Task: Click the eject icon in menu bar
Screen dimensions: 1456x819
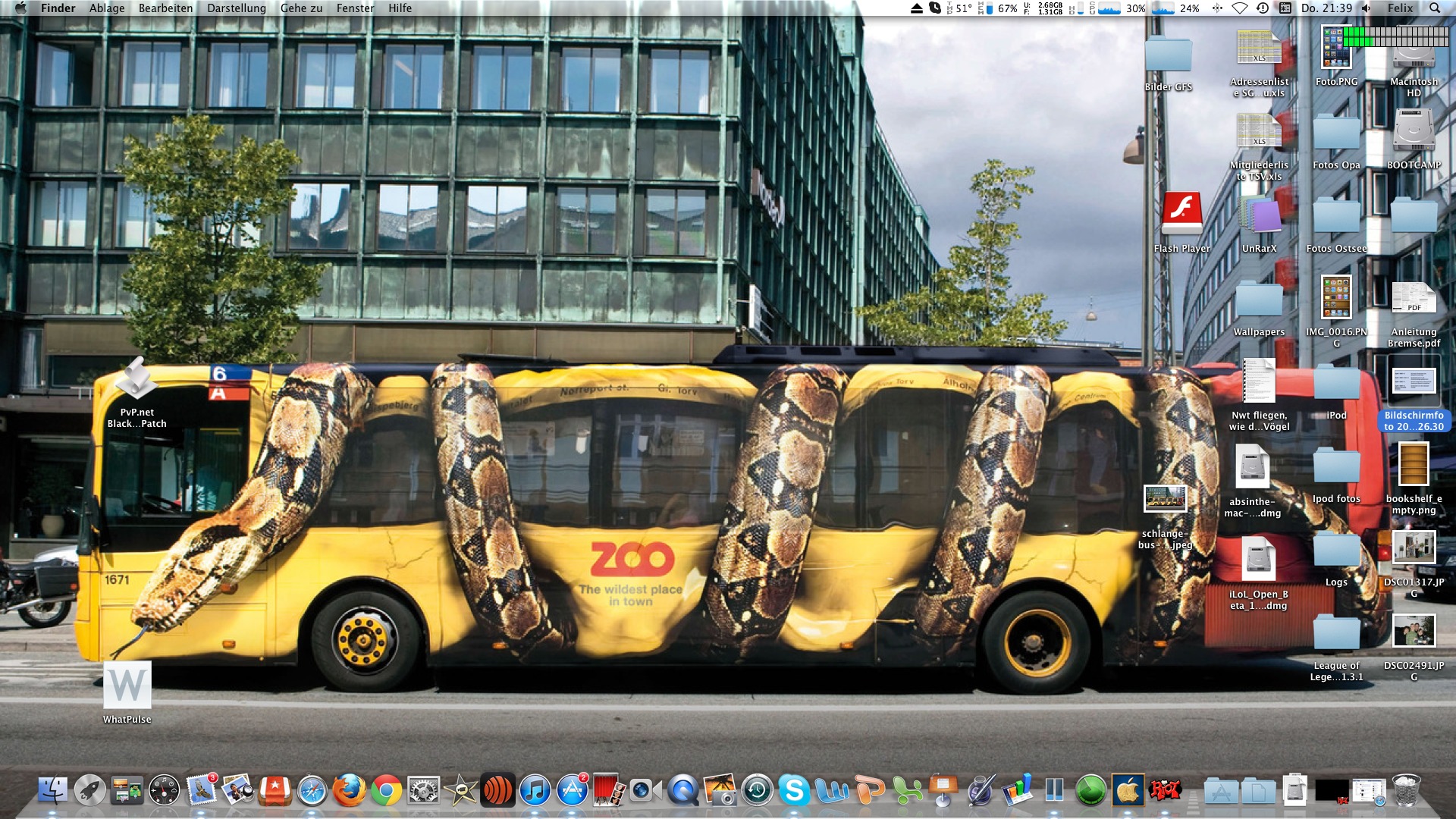Action: [x=917, y=8]
